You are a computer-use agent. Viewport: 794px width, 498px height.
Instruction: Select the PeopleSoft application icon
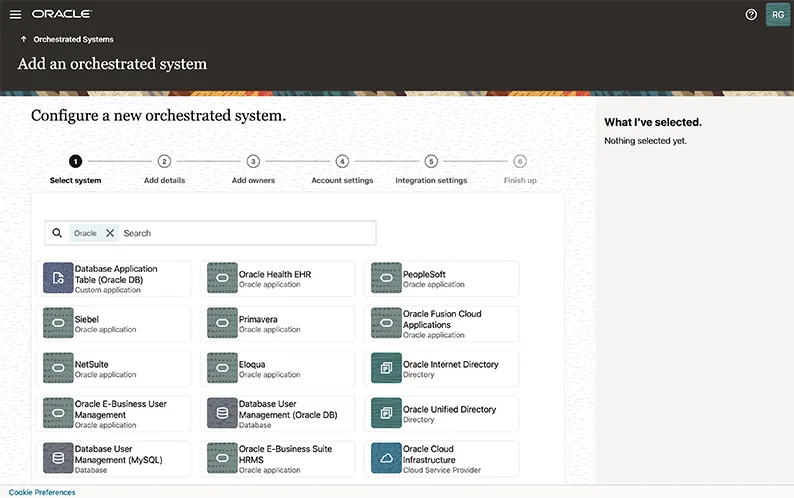click(x=387, y=278)
